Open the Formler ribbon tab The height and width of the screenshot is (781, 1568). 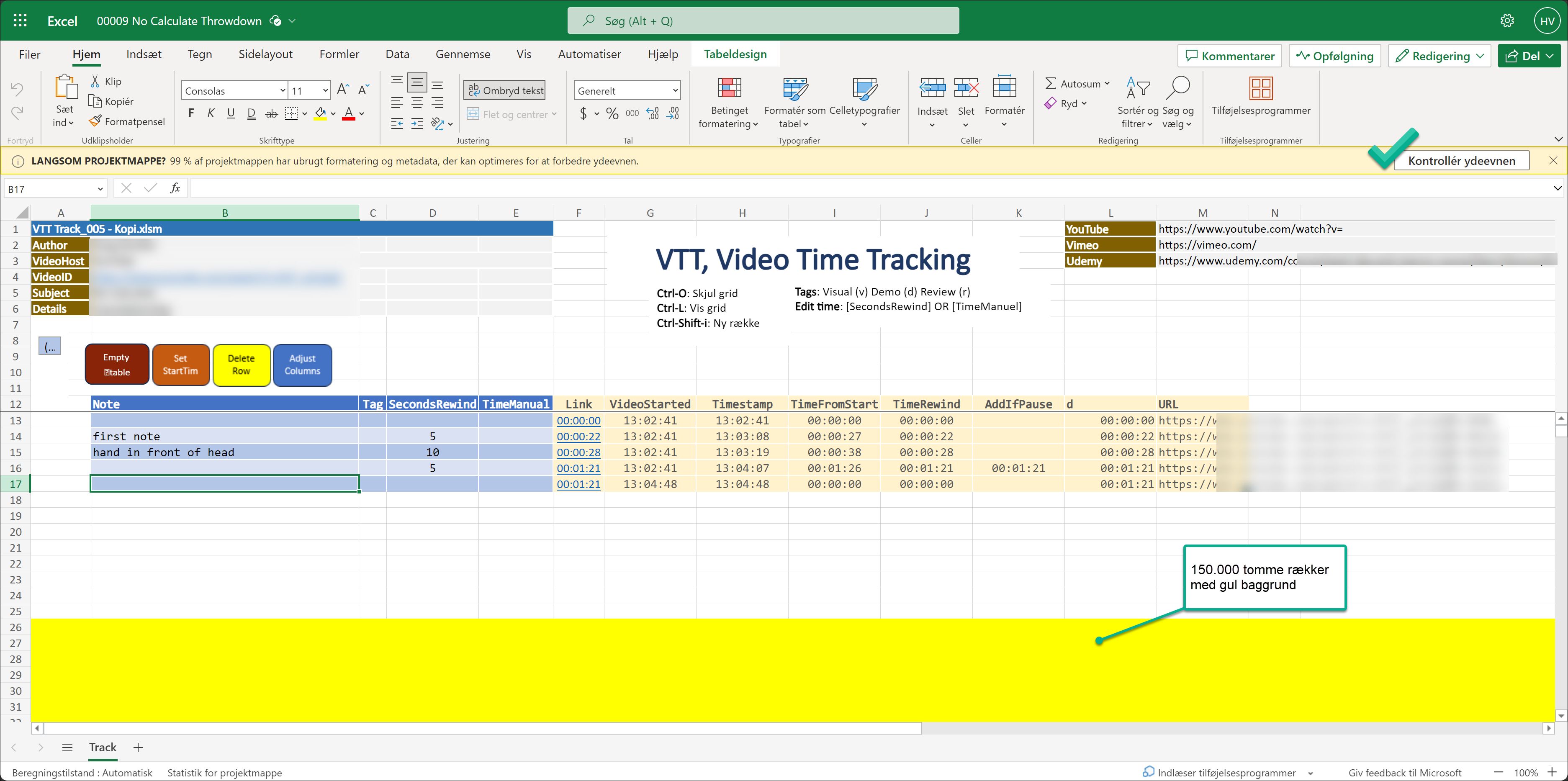[339, 54]
